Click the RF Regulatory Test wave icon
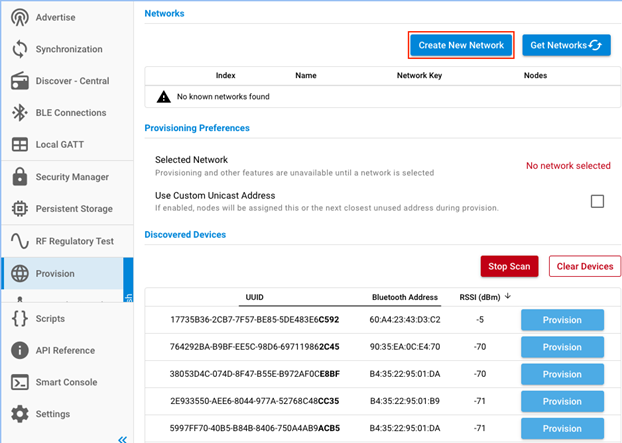 pyautogui.click(x=19, y=241)
